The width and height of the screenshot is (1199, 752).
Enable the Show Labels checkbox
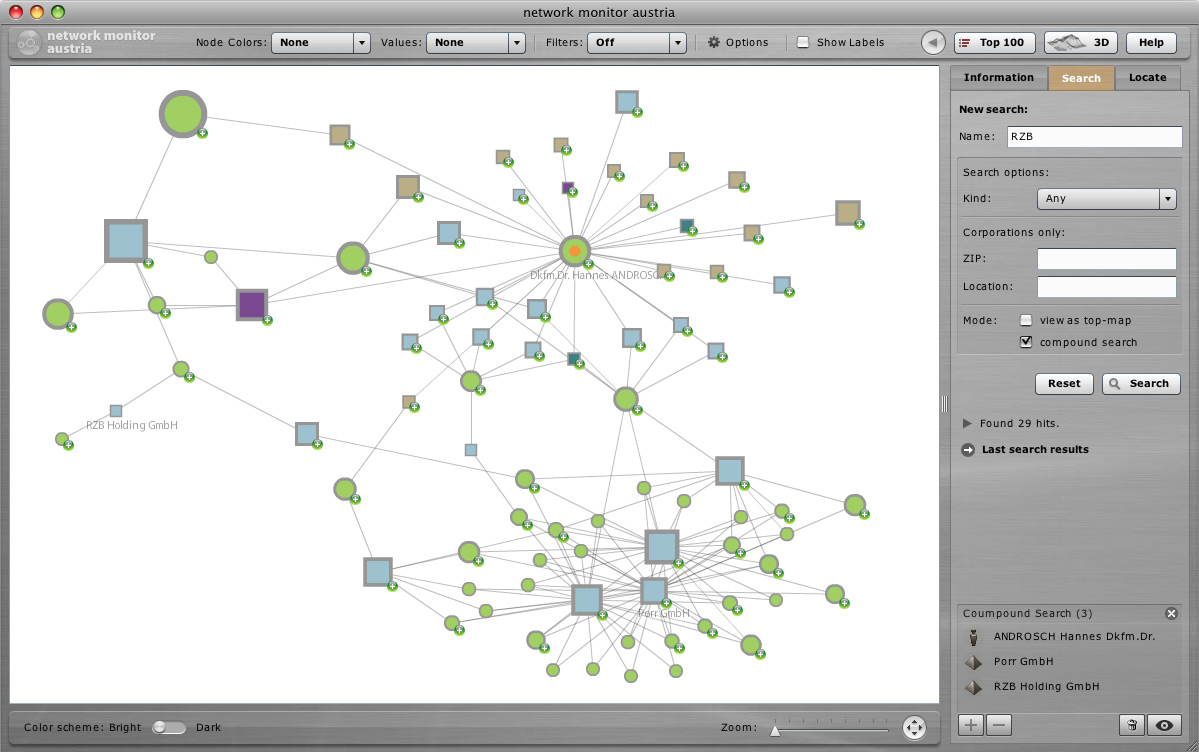click(x=803, y=43)
